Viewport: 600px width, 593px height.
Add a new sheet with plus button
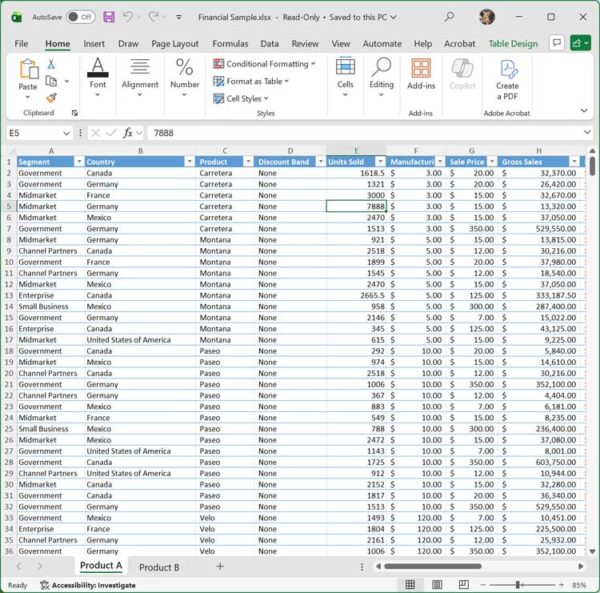(x=220, y=566)
